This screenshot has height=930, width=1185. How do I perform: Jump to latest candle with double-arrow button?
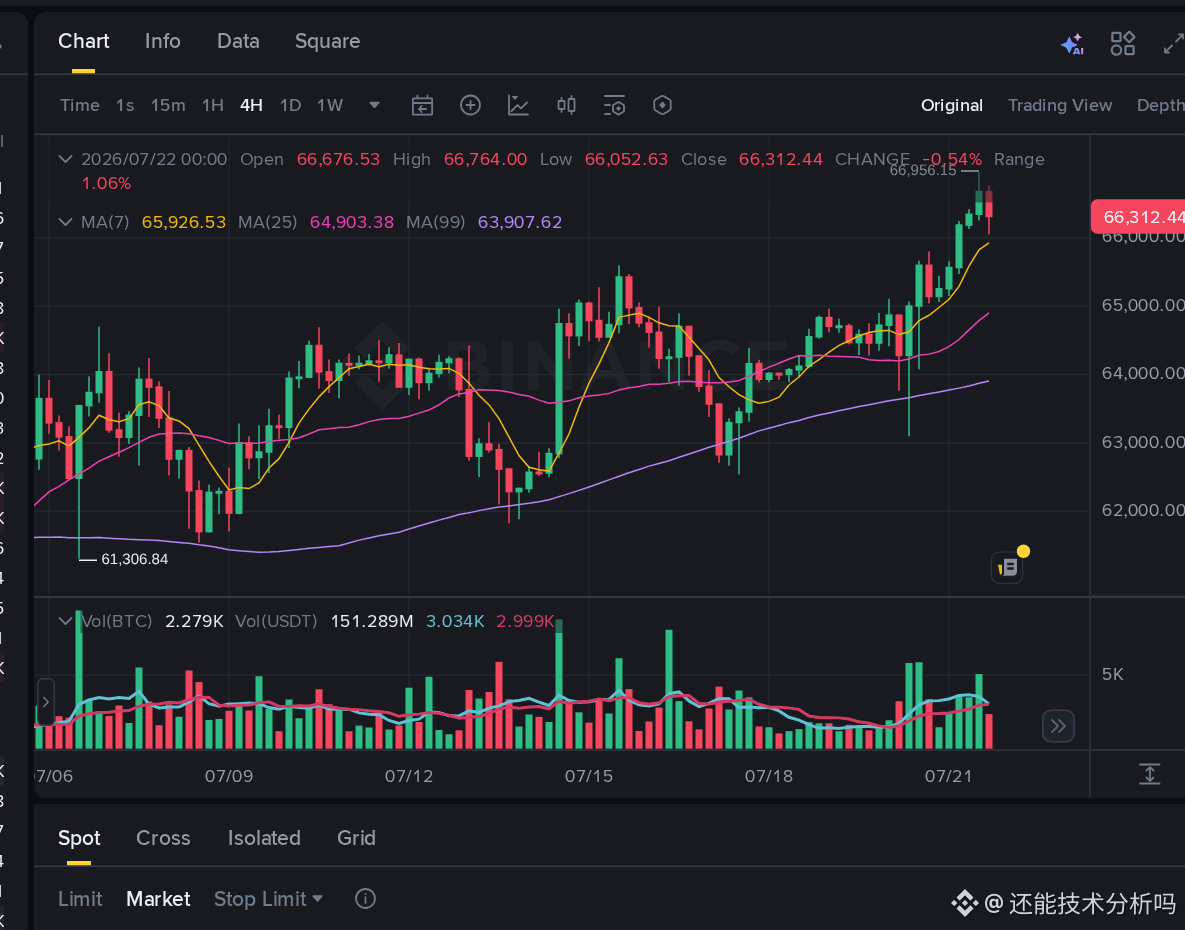click(1058, 727)
